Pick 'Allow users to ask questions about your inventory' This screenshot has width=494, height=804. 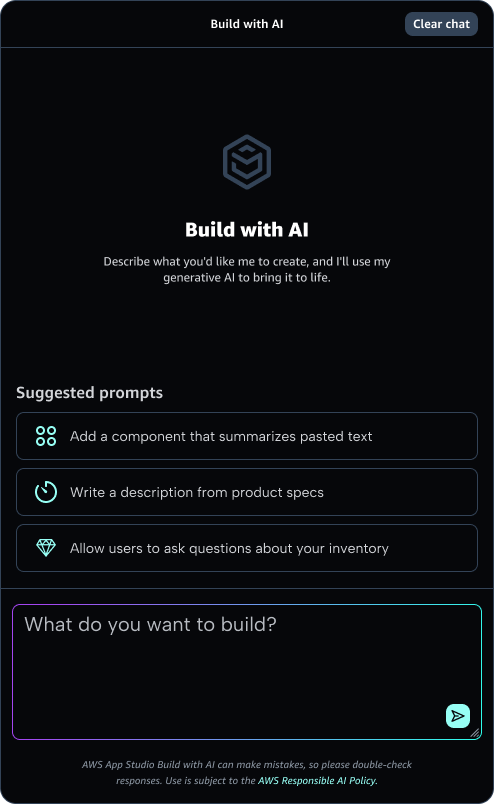click(x=247, y=548)
